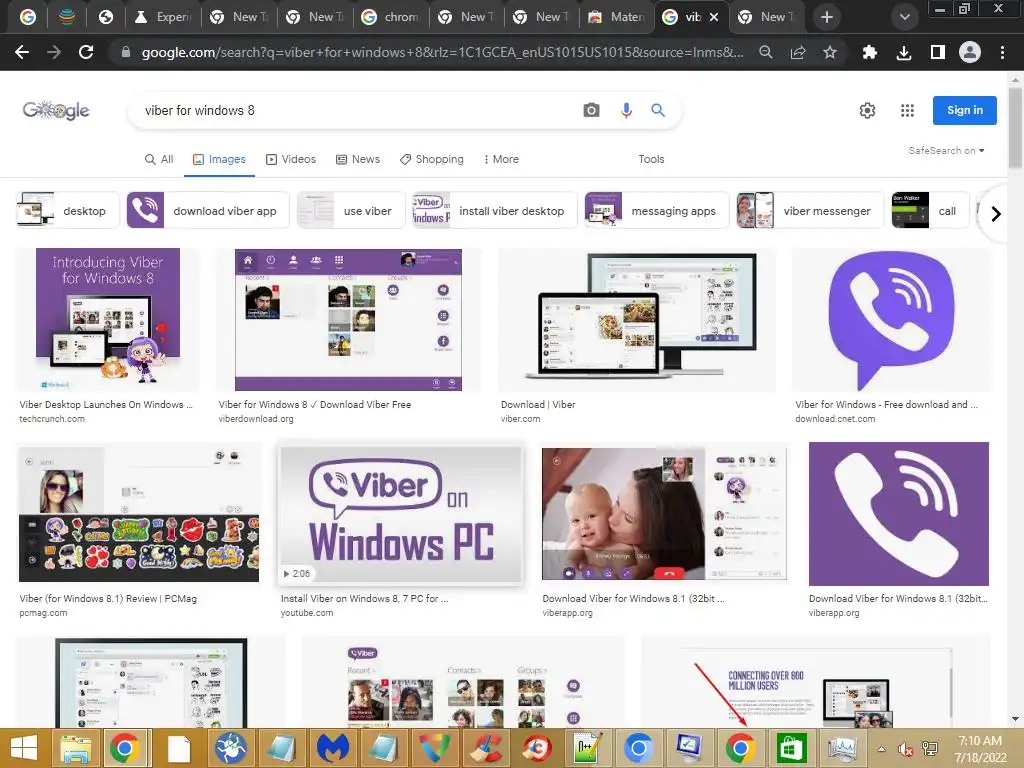Click the muted volume tray icon

[x=905, y=749]
